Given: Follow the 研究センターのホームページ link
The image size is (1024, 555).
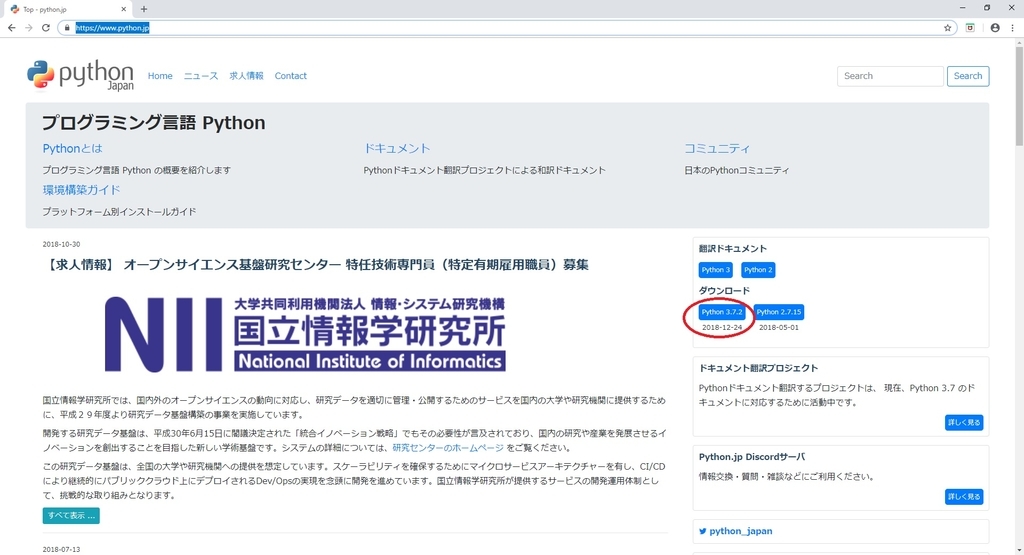Looking at the screenshot, I should [448, 448].
